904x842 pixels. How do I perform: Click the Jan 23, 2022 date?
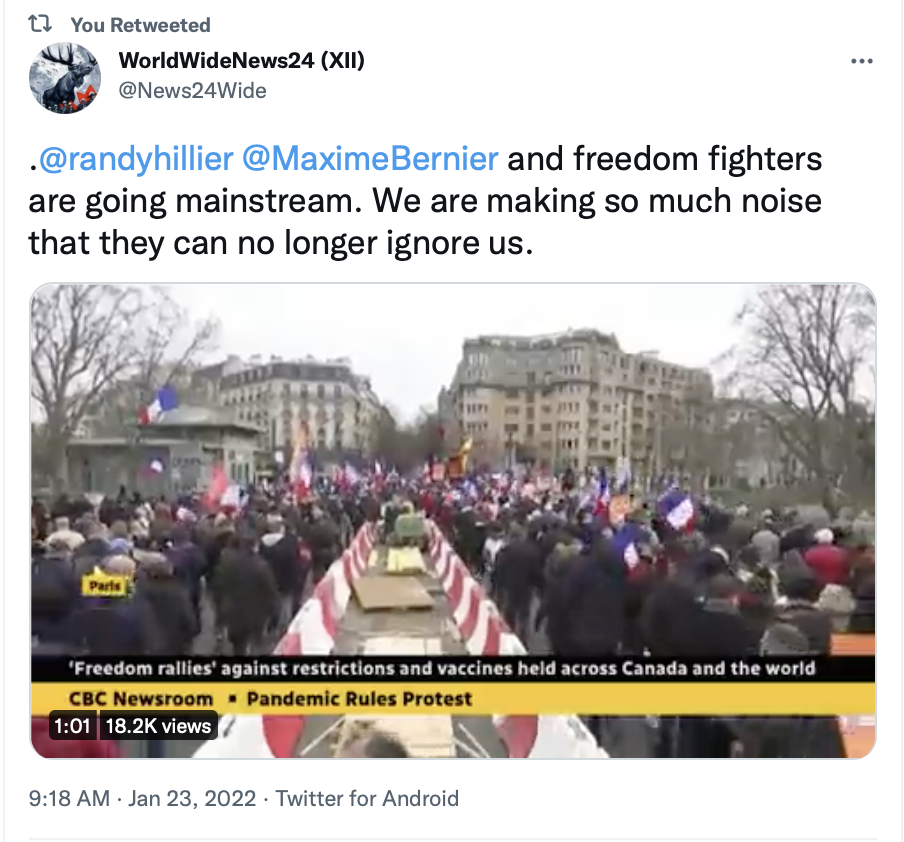click(x=192, y=799)
